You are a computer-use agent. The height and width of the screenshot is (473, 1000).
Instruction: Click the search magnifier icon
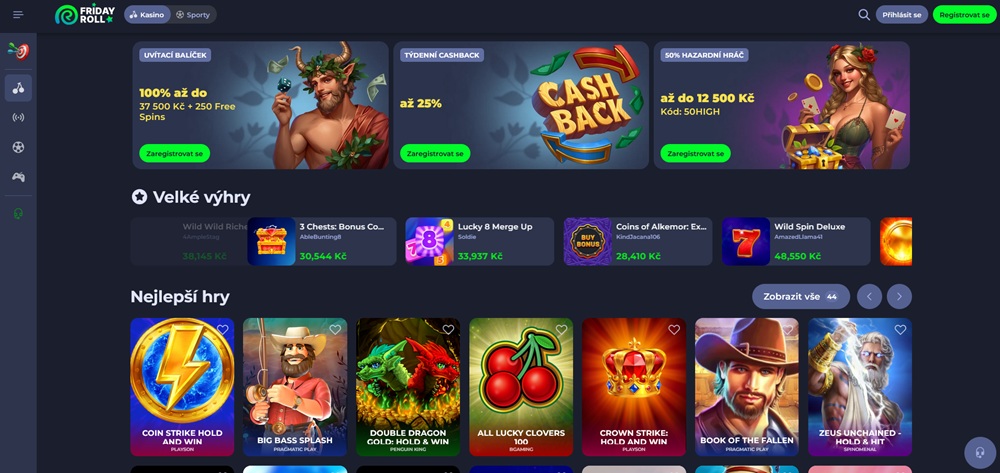click(x=864, y=15)
